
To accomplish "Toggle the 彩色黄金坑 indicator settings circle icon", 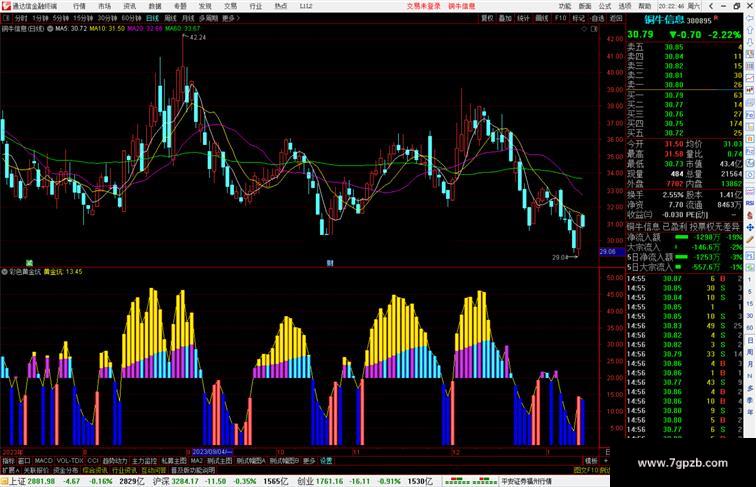I will 4,272.
